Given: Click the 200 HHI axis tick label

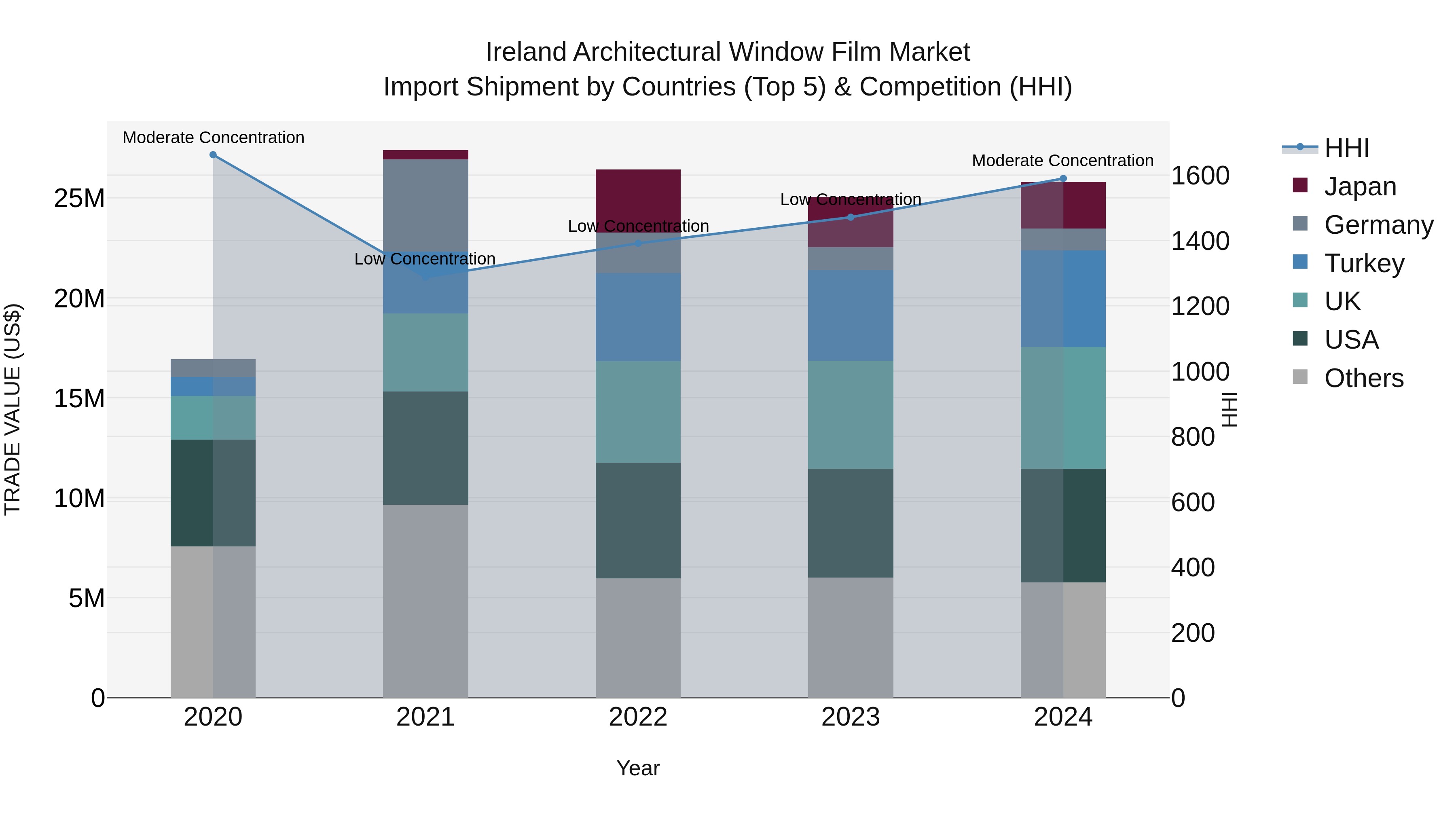Looking at the screenshot, I should pos(1193,633).
